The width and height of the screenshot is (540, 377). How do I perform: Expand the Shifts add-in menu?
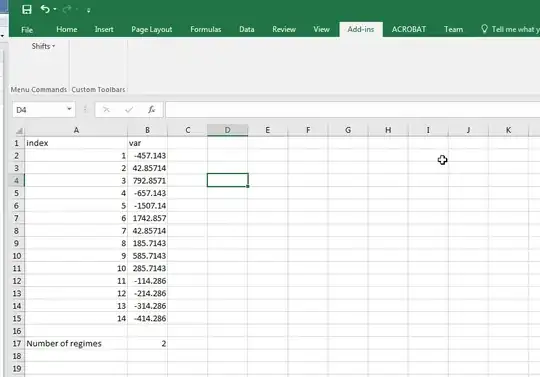43,46
